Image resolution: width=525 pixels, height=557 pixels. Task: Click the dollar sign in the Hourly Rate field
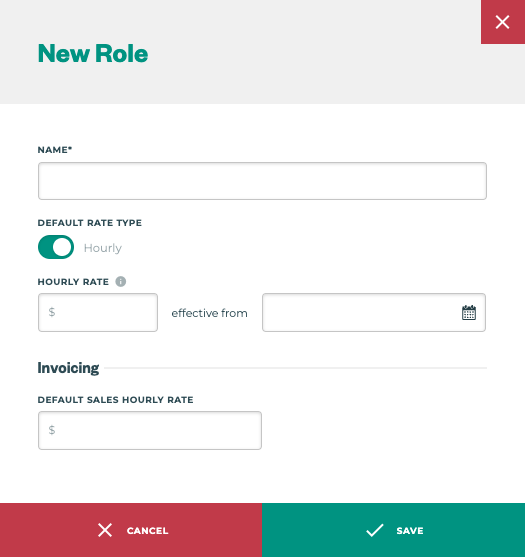(x=52, y=312)
